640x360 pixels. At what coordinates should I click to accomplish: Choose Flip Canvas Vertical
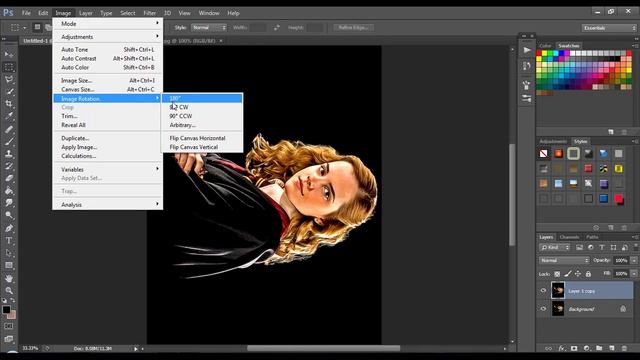pyautogui.click(x=202, y=147)
